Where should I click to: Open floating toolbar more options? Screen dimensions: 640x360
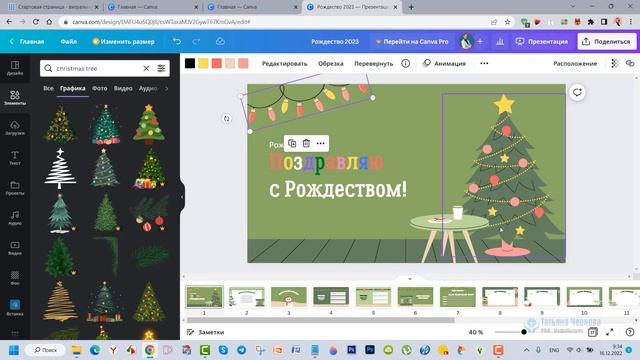tap(320, 143)
